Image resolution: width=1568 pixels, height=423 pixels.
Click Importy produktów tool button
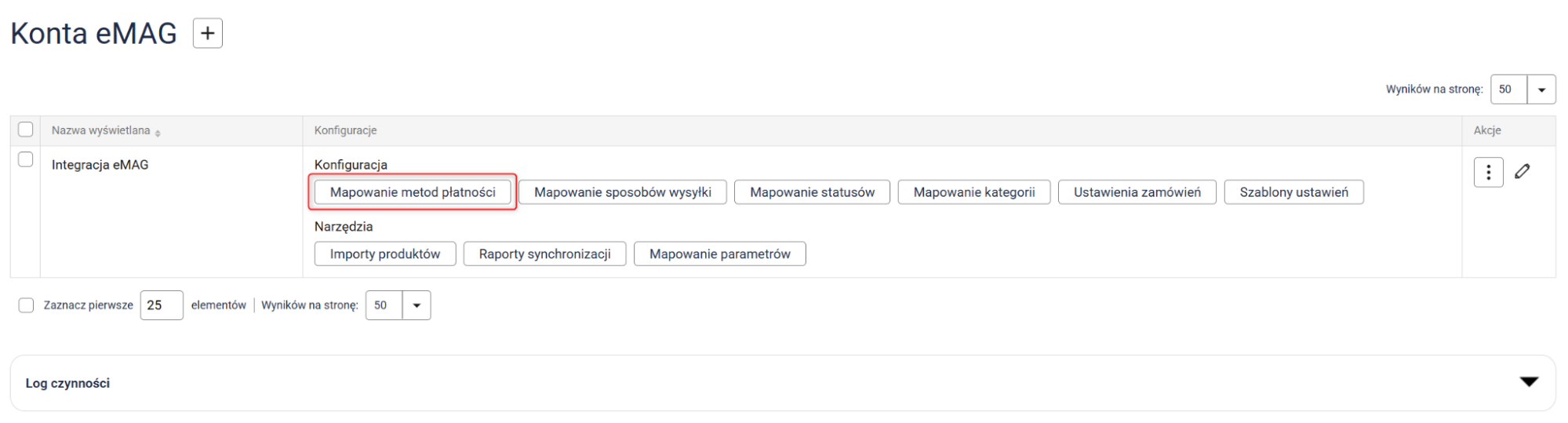pyautogui.click(x=384, y=254)
